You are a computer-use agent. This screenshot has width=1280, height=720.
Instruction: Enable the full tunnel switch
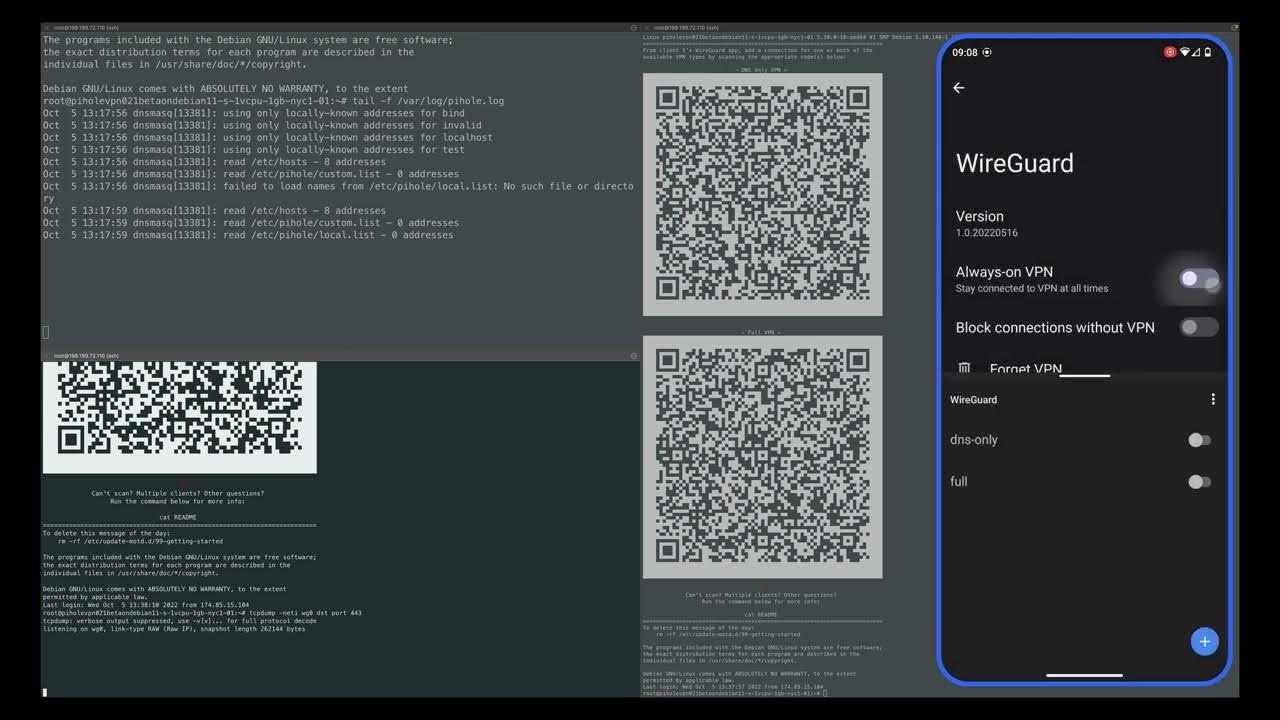pyautogui.click(x=1199, y=482)
